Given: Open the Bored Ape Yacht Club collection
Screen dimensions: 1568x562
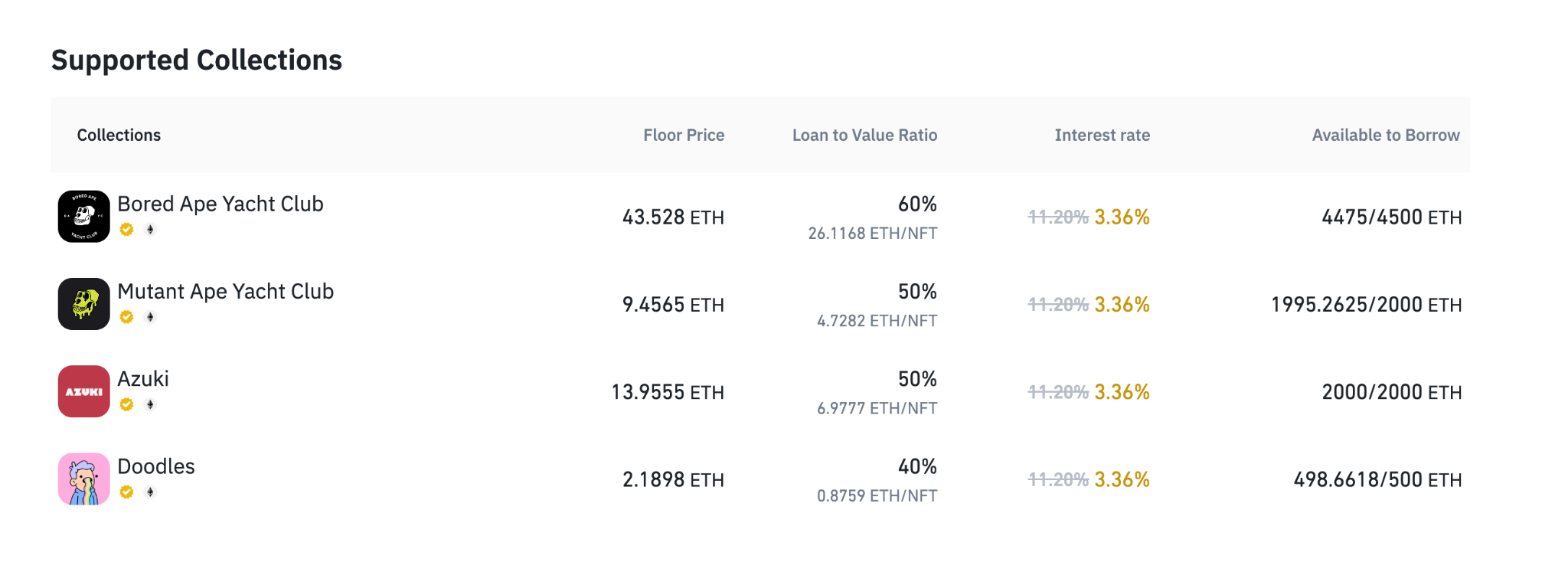Looking at the screenshot, I should pos(220,204).
